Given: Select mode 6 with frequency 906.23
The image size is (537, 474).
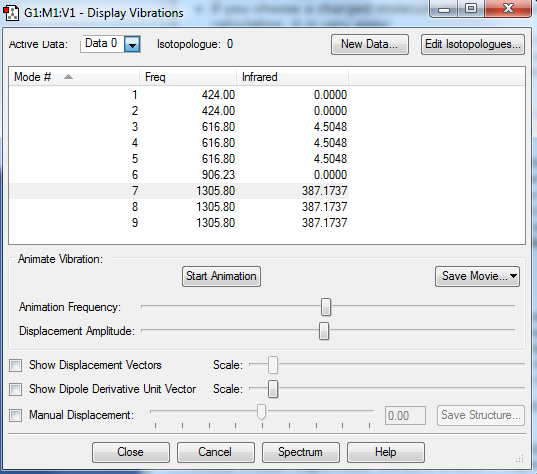Looking at the screenshot, I should coord(179,175).
